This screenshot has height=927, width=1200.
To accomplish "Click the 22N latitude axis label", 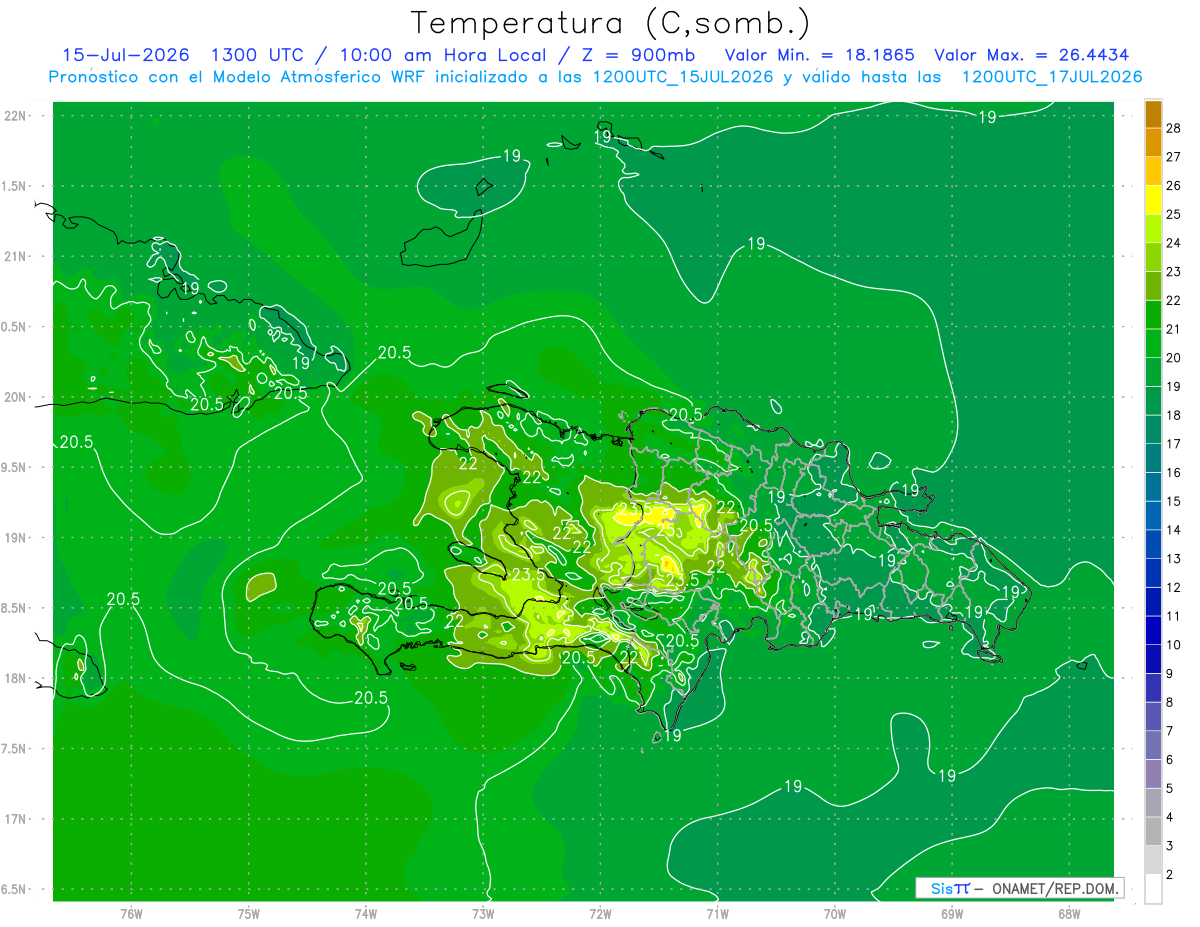I will [x=16, y=116].
